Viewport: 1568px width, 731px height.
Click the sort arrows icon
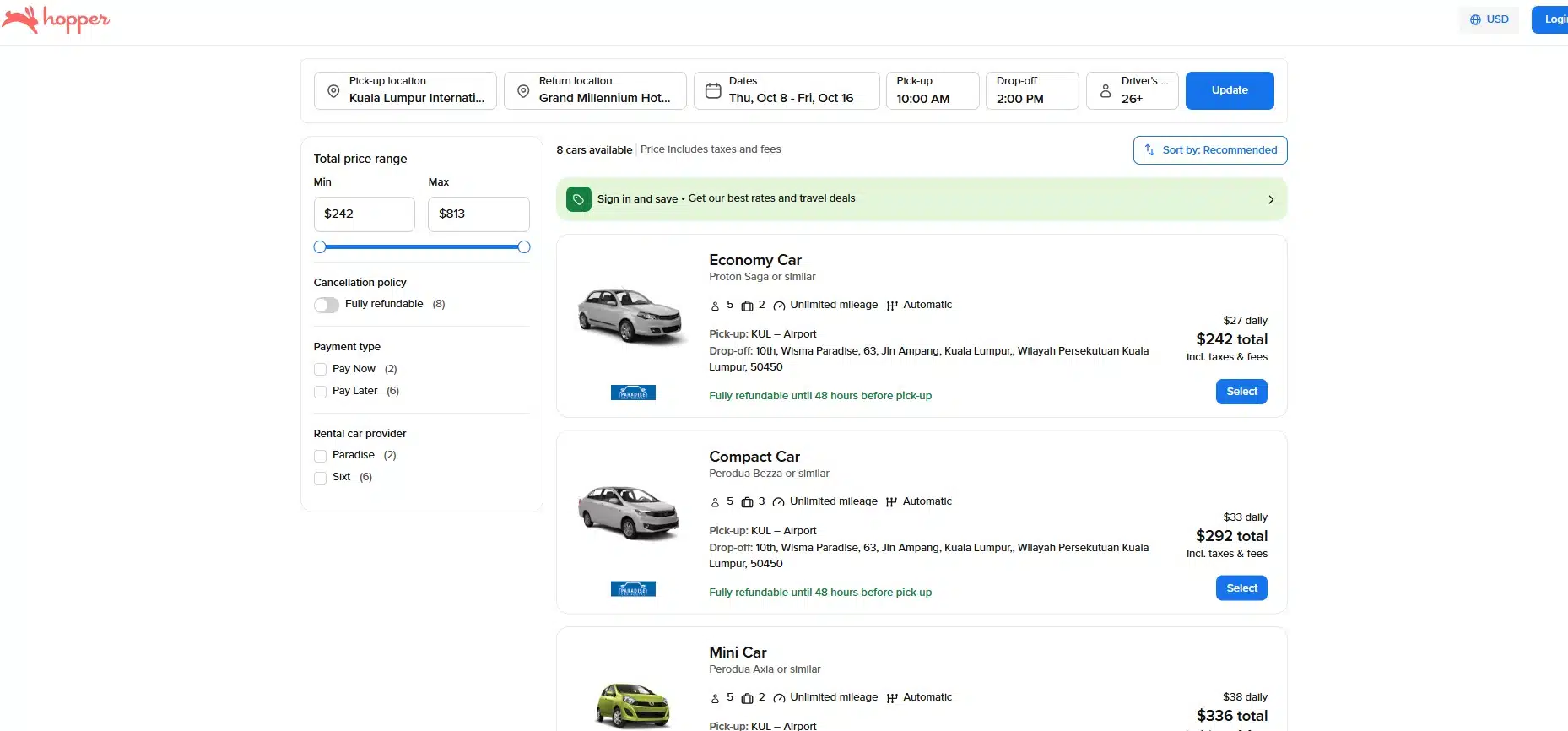(x=1149, y=150)
